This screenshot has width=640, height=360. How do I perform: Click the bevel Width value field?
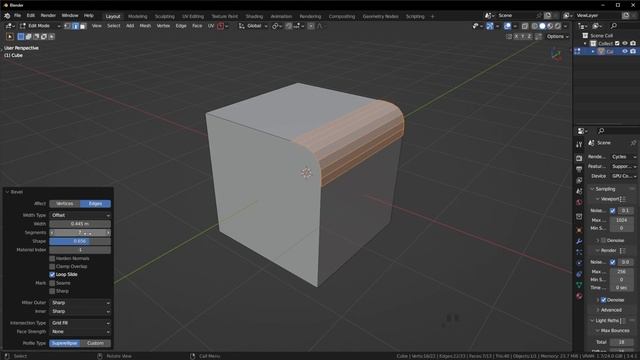(80, 224)
